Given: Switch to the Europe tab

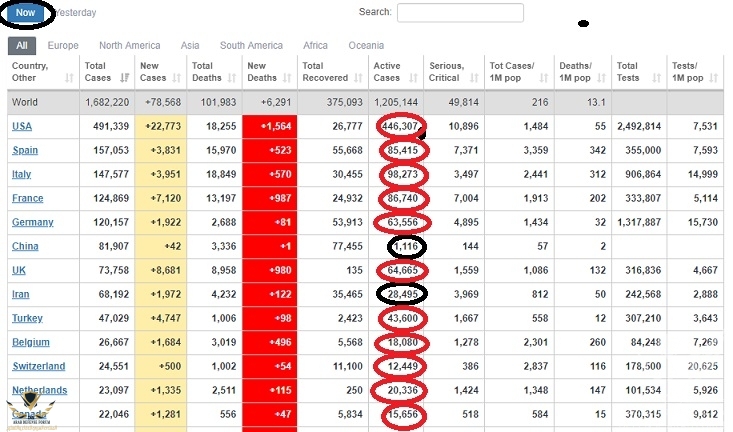Looking at the screenshot, I should (x=63, y=45).
